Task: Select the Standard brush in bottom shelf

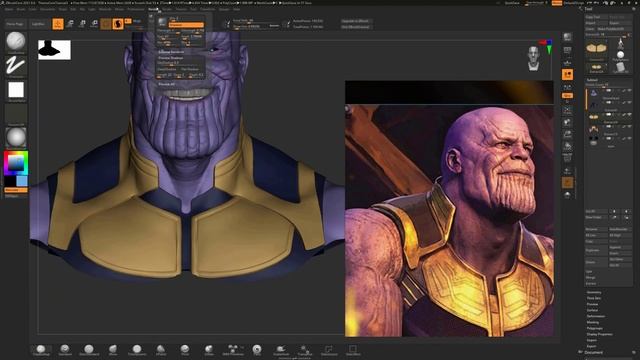Action: (64, 349)
